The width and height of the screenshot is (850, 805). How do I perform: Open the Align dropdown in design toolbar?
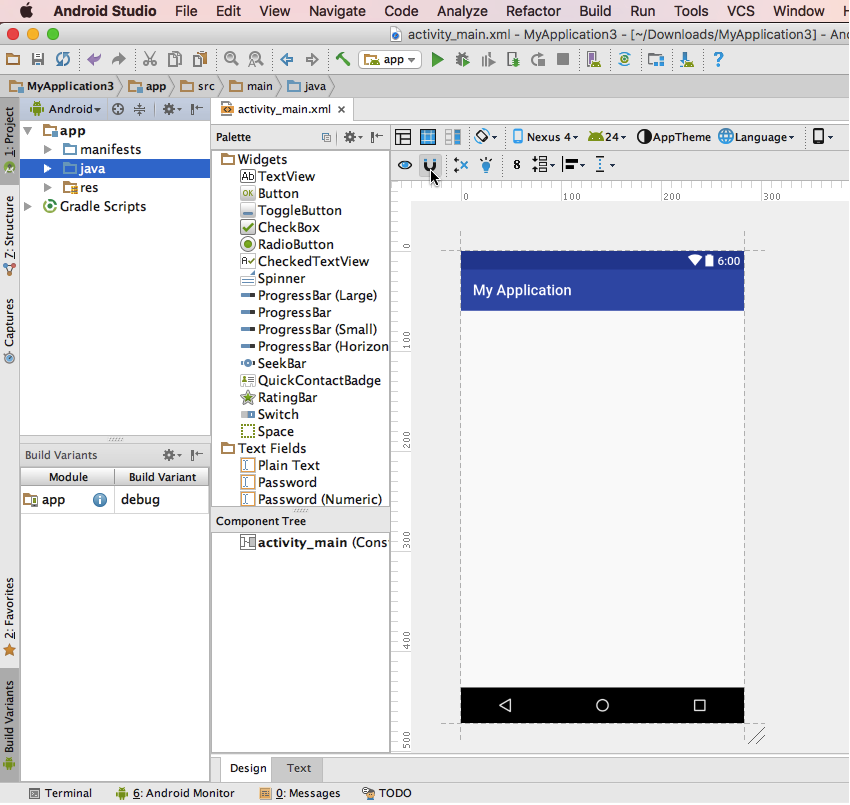coord(573,165)
